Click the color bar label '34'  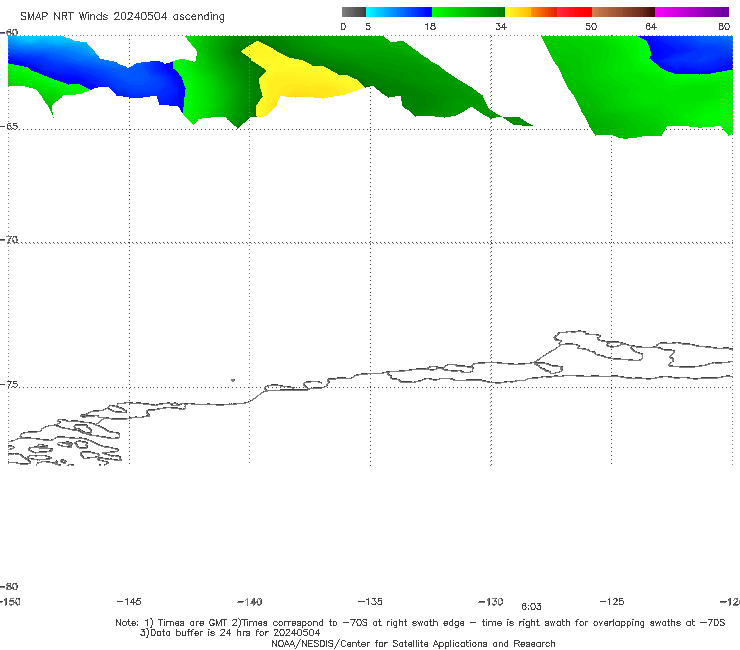point(501,26)
